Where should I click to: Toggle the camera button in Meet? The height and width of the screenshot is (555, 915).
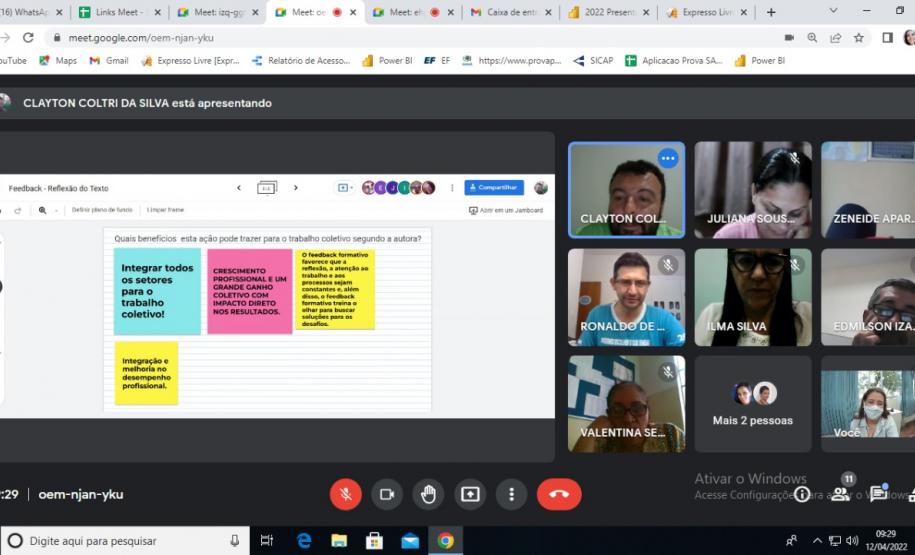(386, 494)
